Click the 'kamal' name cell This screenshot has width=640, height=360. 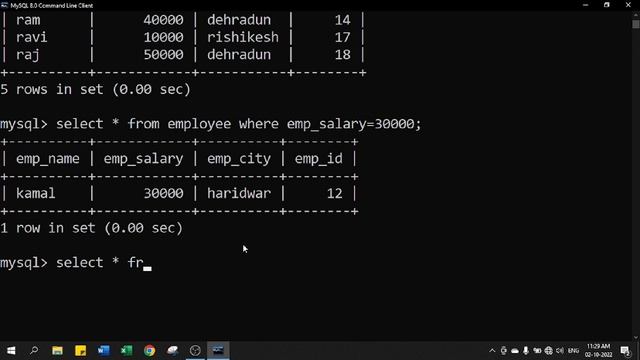pyautogui.click(x=36, y=193)
